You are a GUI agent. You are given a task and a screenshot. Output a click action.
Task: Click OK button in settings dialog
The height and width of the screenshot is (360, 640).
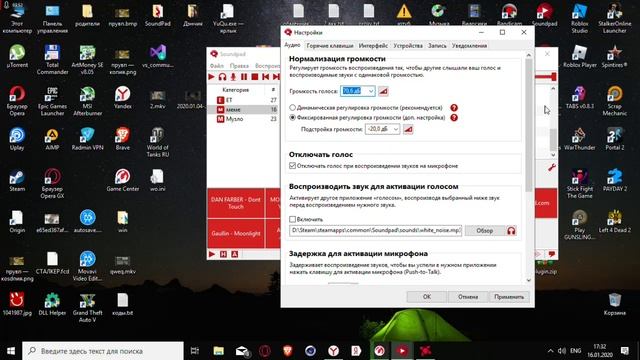point(427,297)
